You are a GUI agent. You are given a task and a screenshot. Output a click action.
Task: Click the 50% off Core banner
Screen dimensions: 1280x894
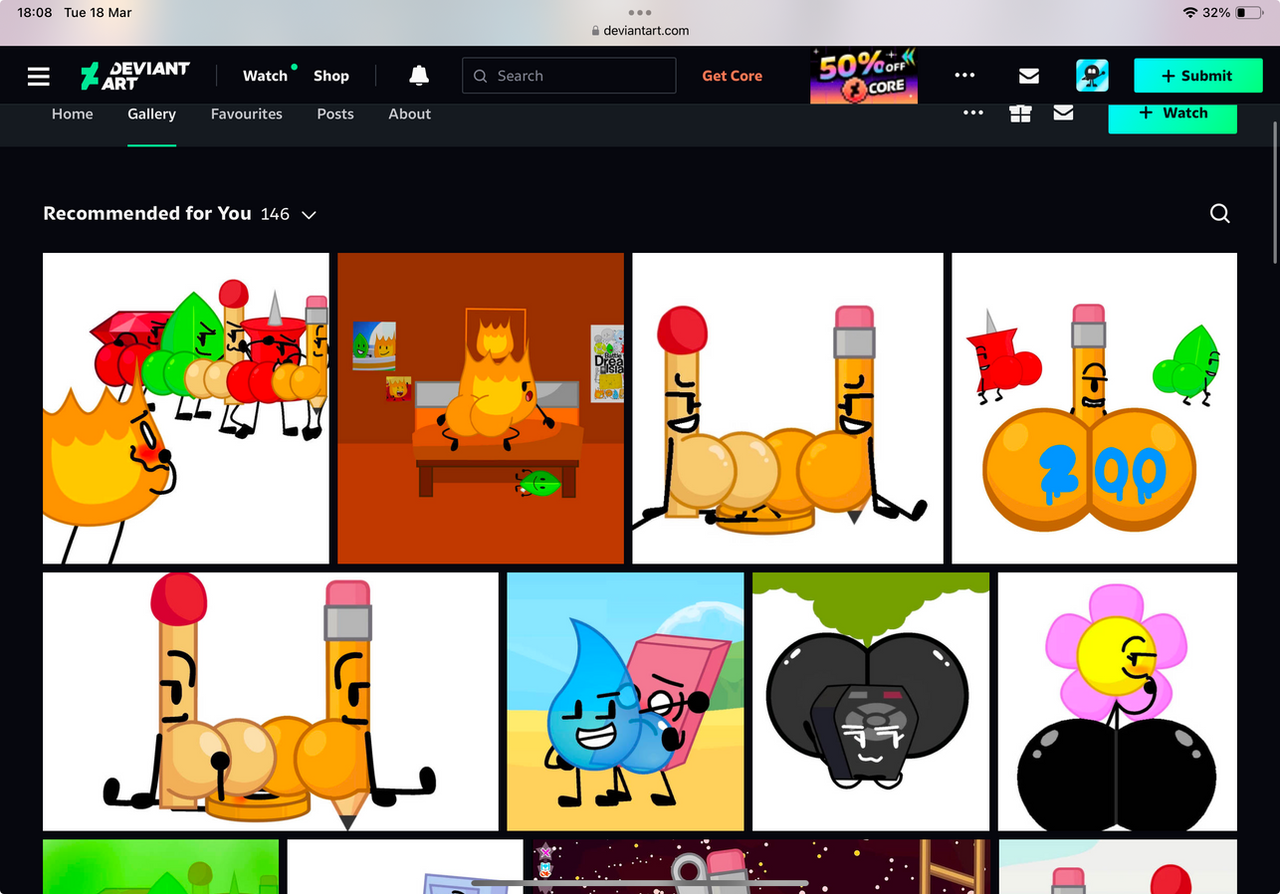(x=864, y=76)
